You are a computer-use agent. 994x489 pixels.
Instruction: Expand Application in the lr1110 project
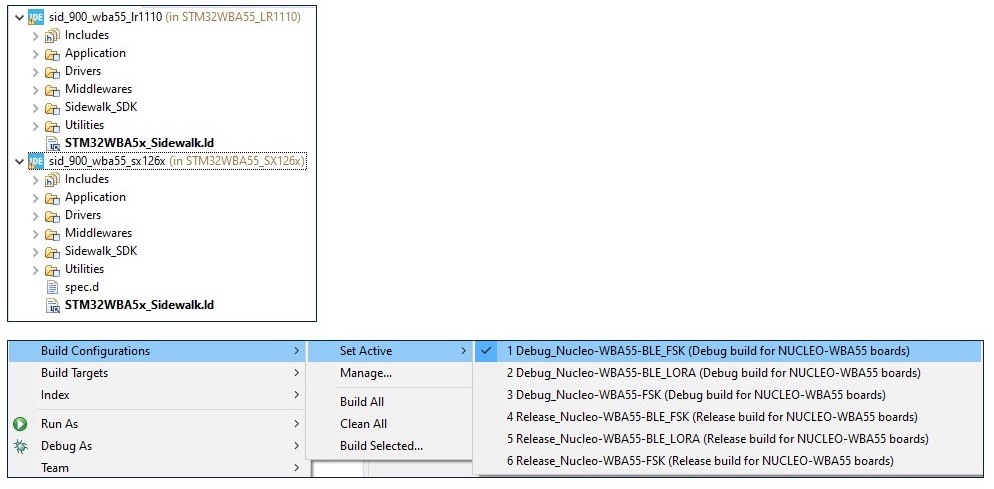click(36, 53)
